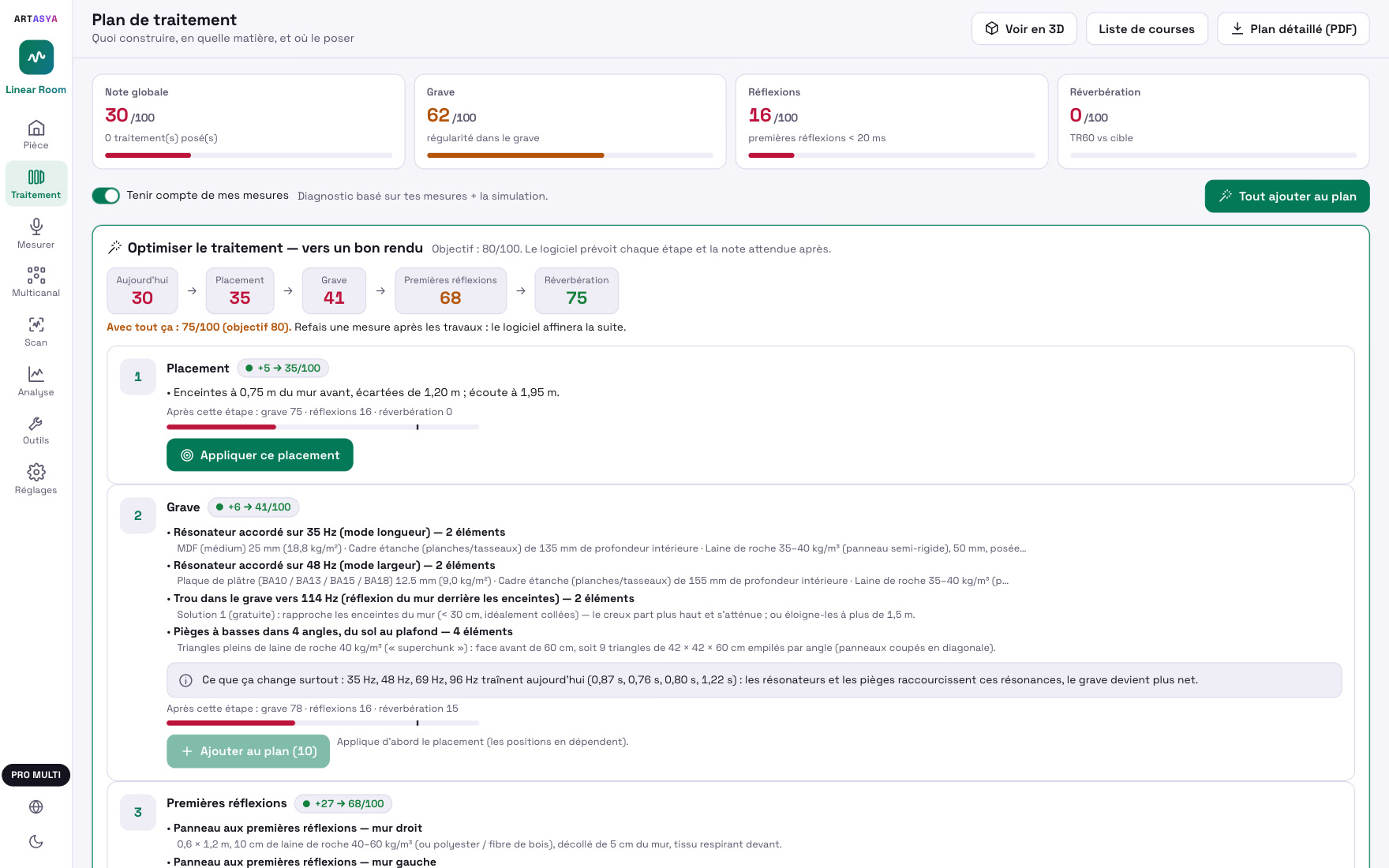Open the Multicanal sidebar section
1389x868 pixels.
(36, 282)
